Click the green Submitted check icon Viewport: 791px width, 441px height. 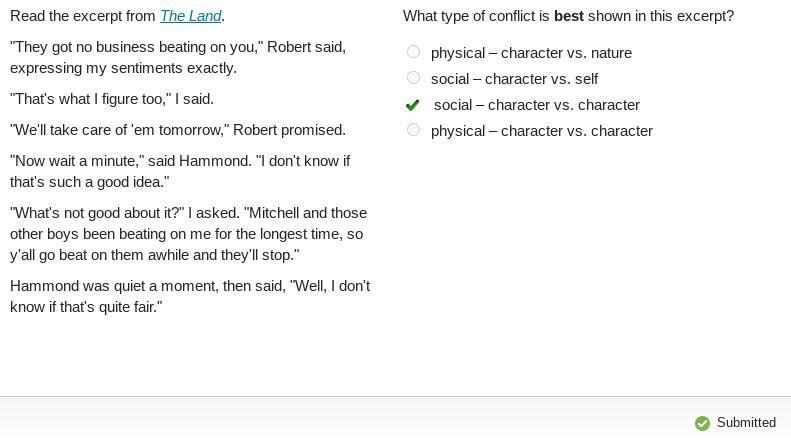(702, 423)
